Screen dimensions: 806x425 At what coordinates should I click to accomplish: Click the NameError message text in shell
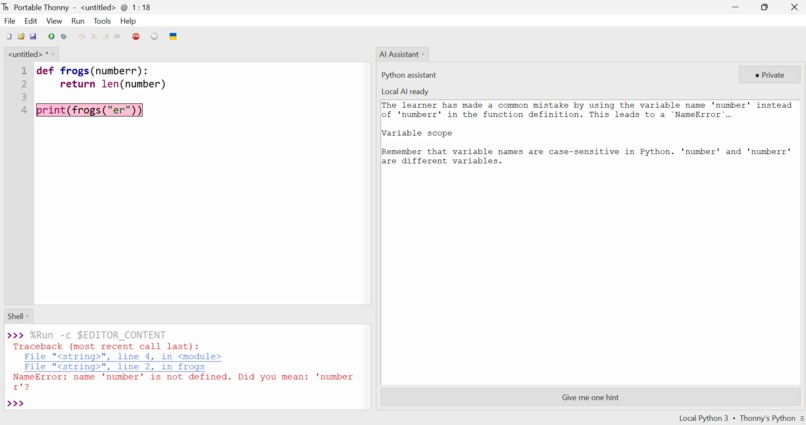tap(182, 381)
